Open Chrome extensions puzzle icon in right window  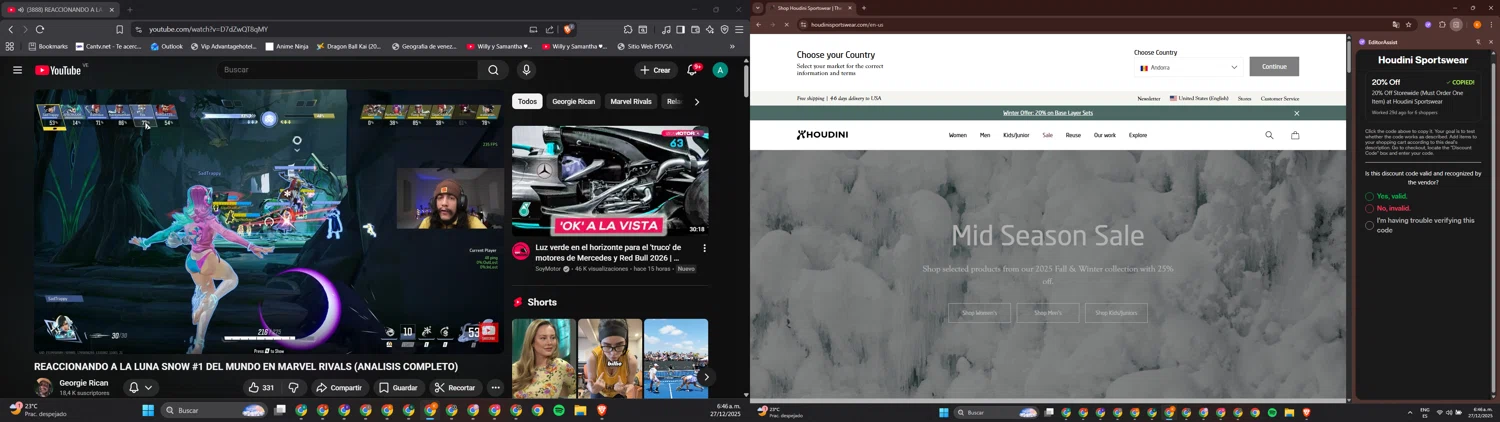pos(1442,25)
